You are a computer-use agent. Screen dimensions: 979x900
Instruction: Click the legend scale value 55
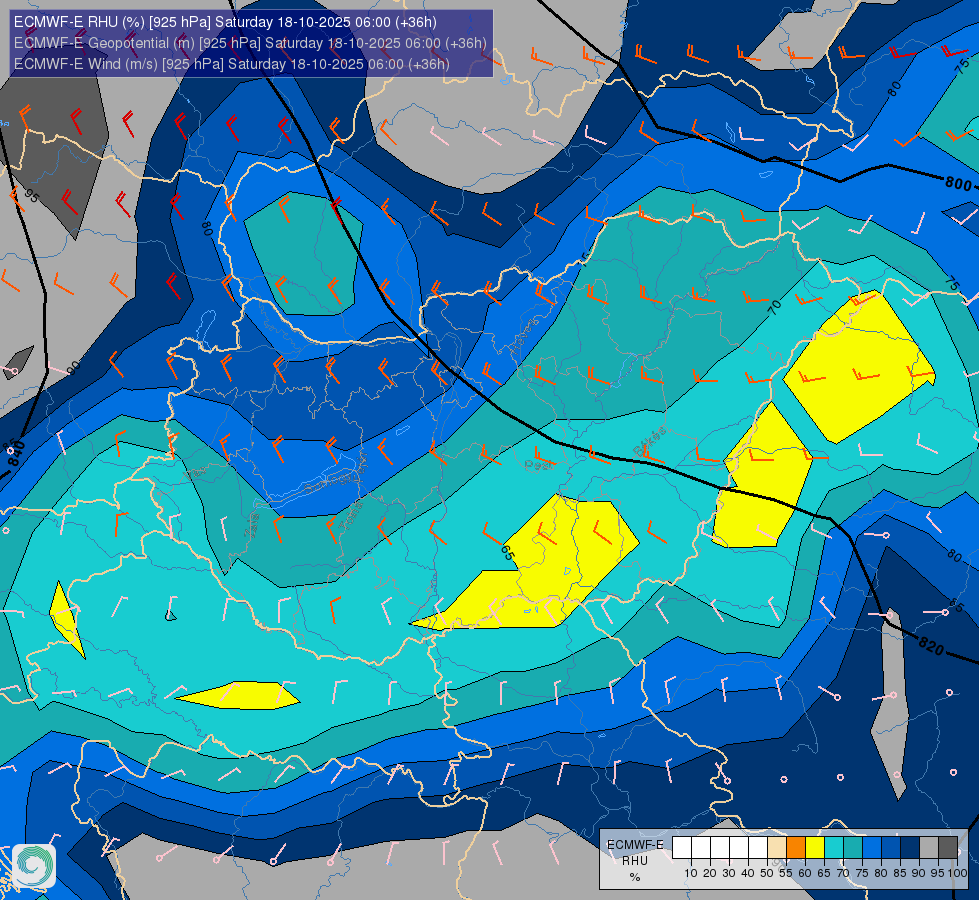[x=786, y=873]
